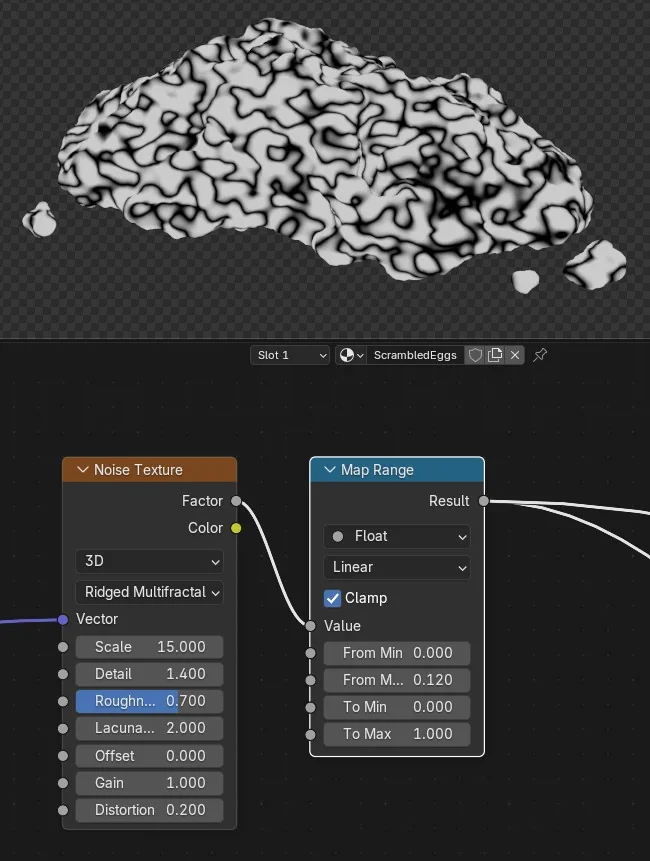Collapse the Map Range node
The width and height of the screenshot is (650, 861).
330,470
